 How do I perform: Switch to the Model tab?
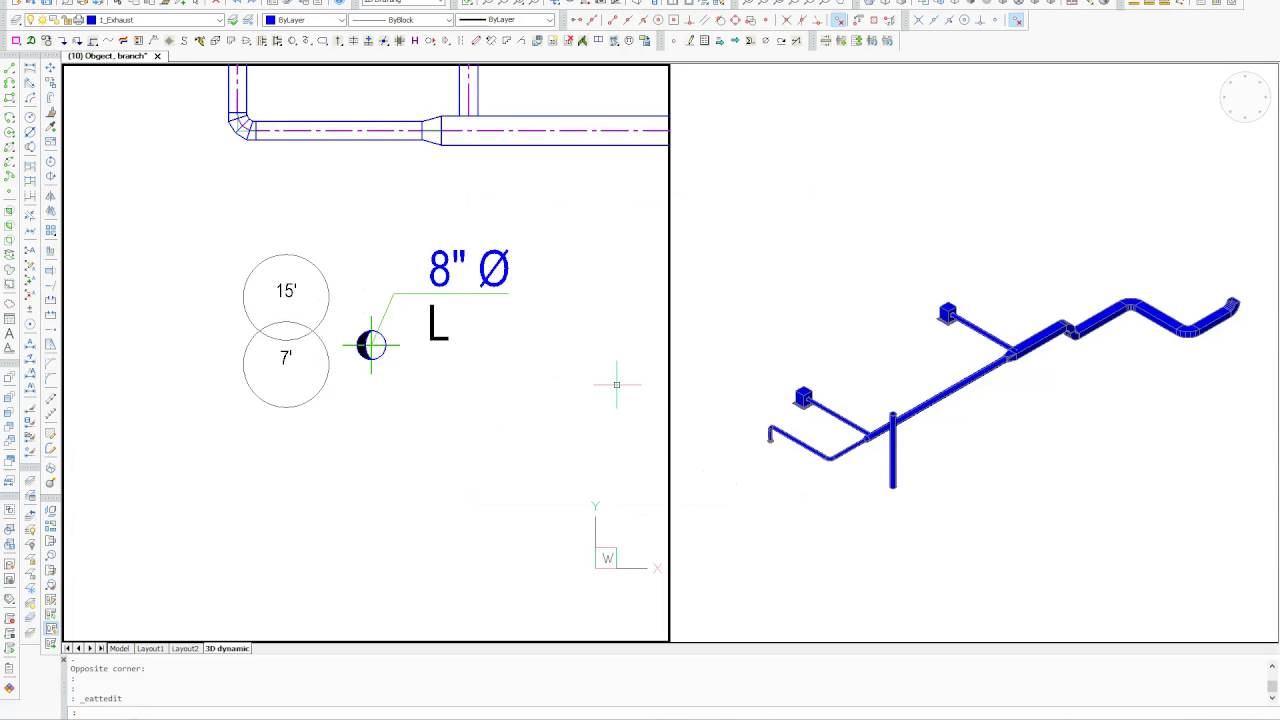pyautogui.click(x=120, y=649)
